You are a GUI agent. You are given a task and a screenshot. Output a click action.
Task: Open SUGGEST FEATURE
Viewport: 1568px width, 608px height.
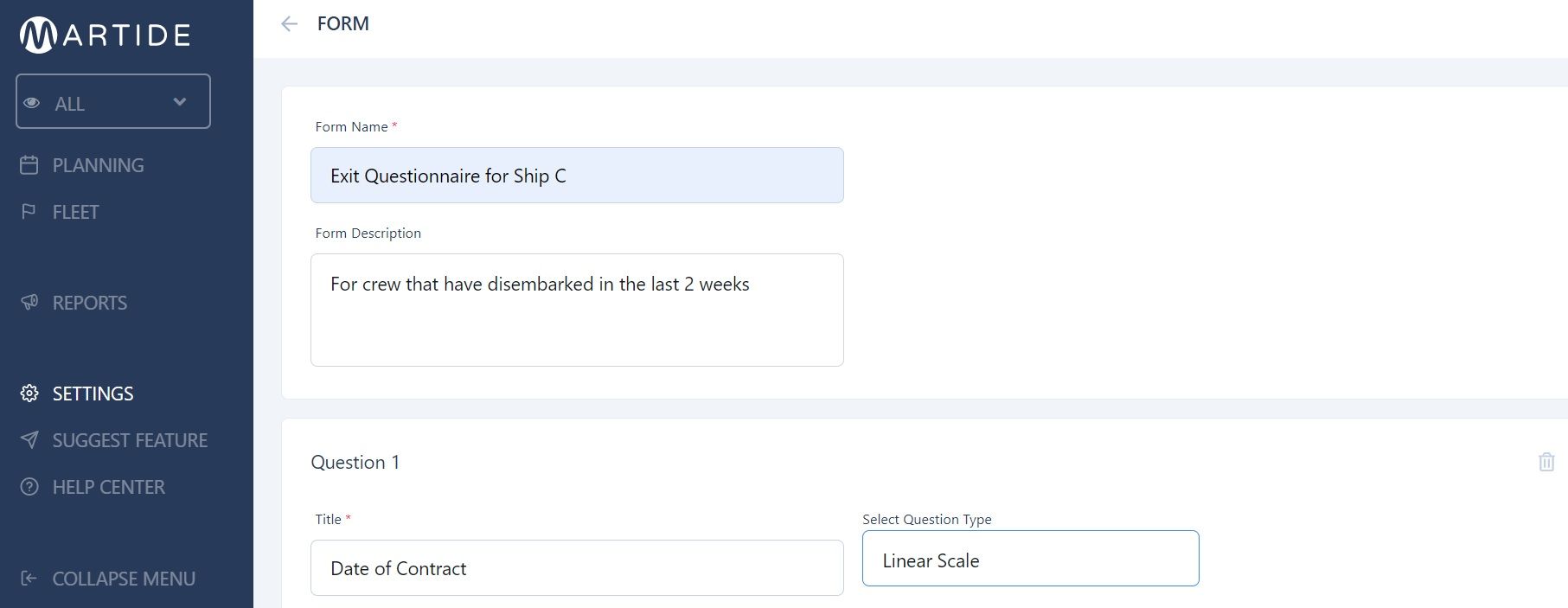(x=130, y=440)
